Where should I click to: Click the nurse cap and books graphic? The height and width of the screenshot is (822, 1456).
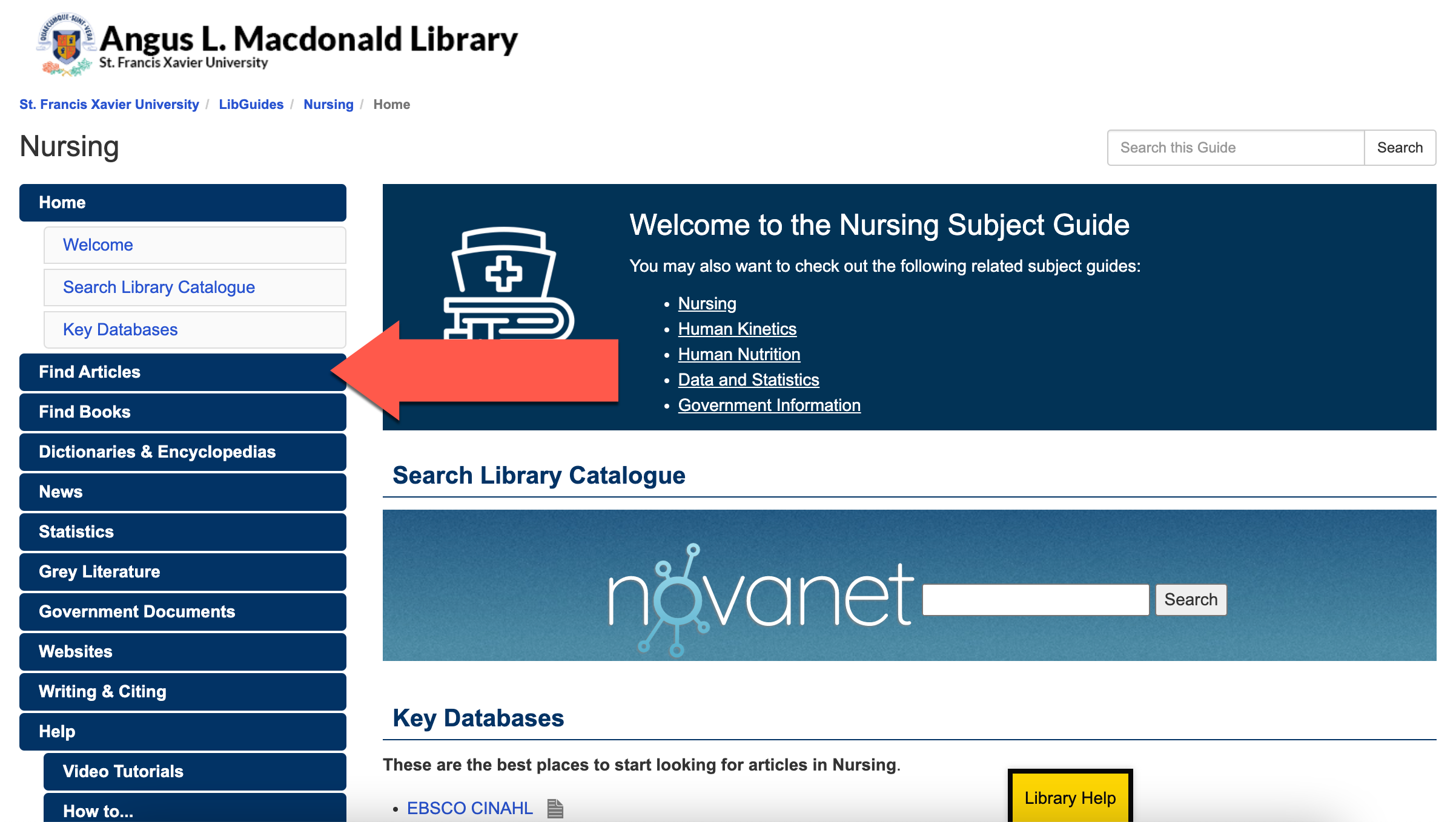tap(509, 283)
